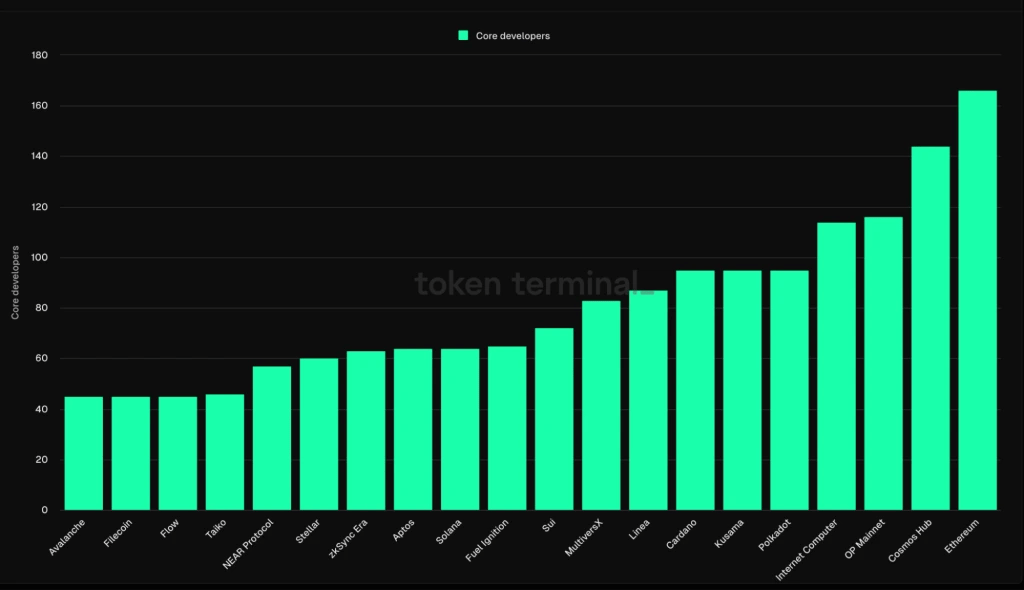1024x590 pixels.
Task: Click the green legend swatch
Action: [x=462, y=33]
